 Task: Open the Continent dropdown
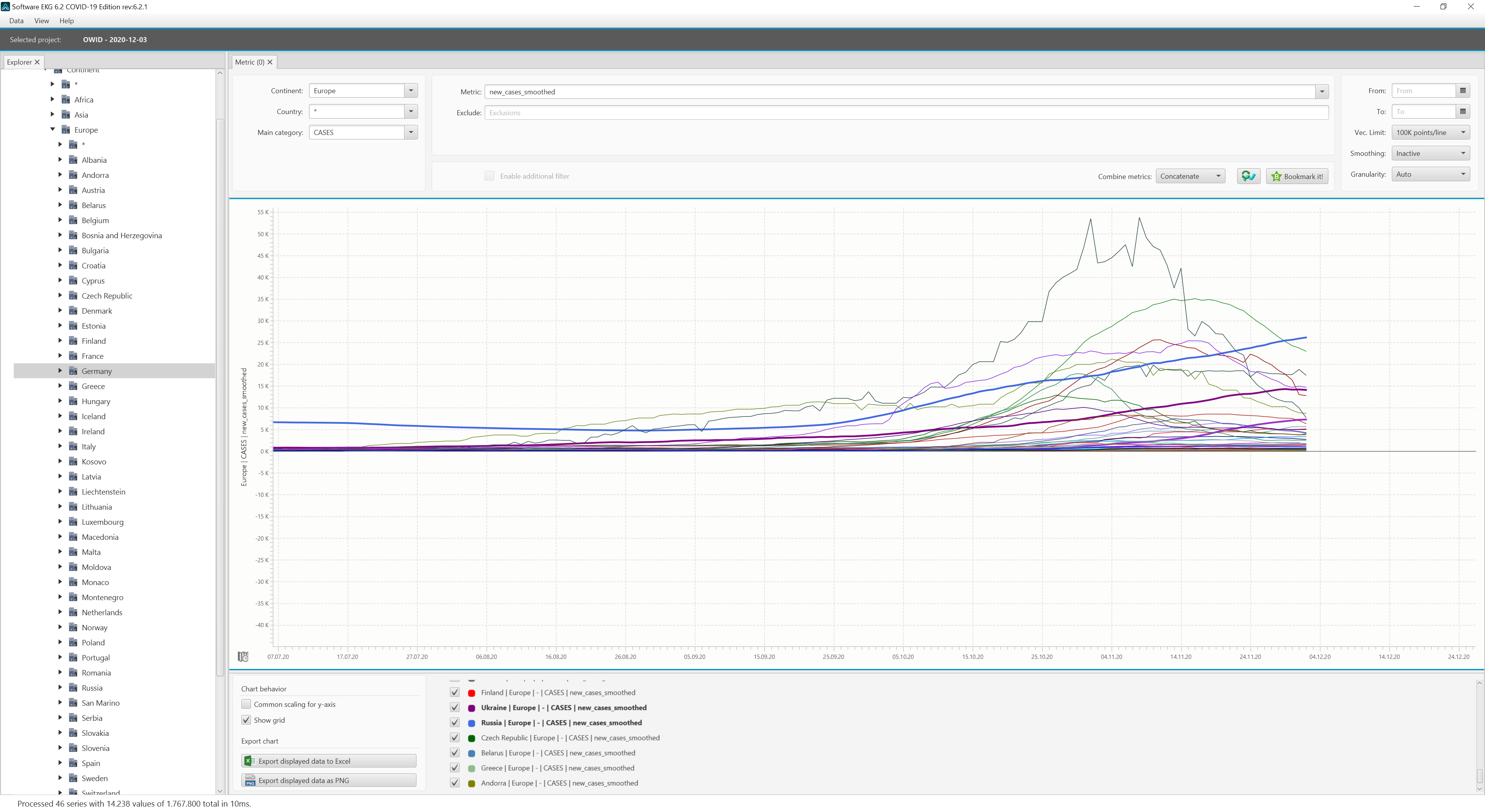point(411,91)
